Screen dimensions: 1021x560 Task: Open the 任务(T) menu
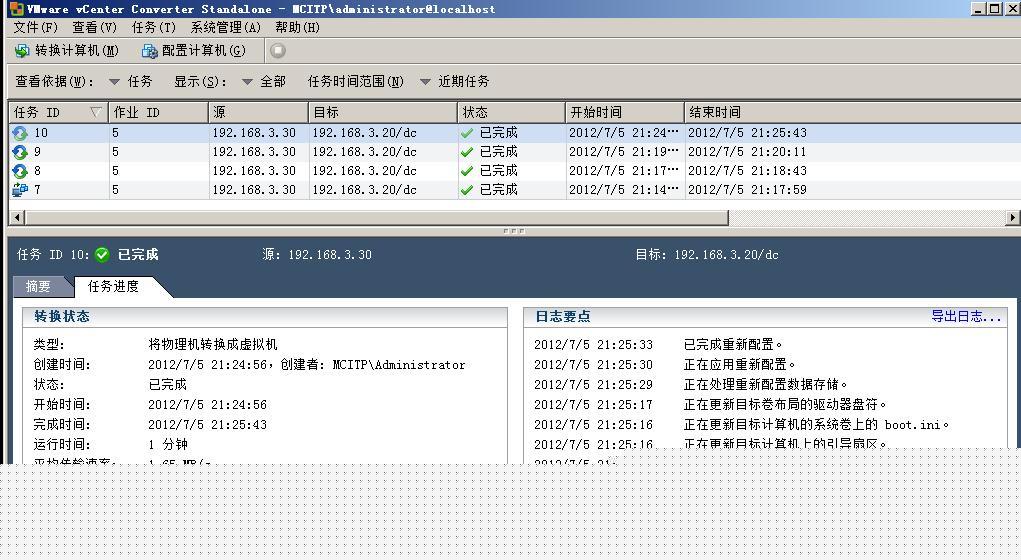point(154,27)
